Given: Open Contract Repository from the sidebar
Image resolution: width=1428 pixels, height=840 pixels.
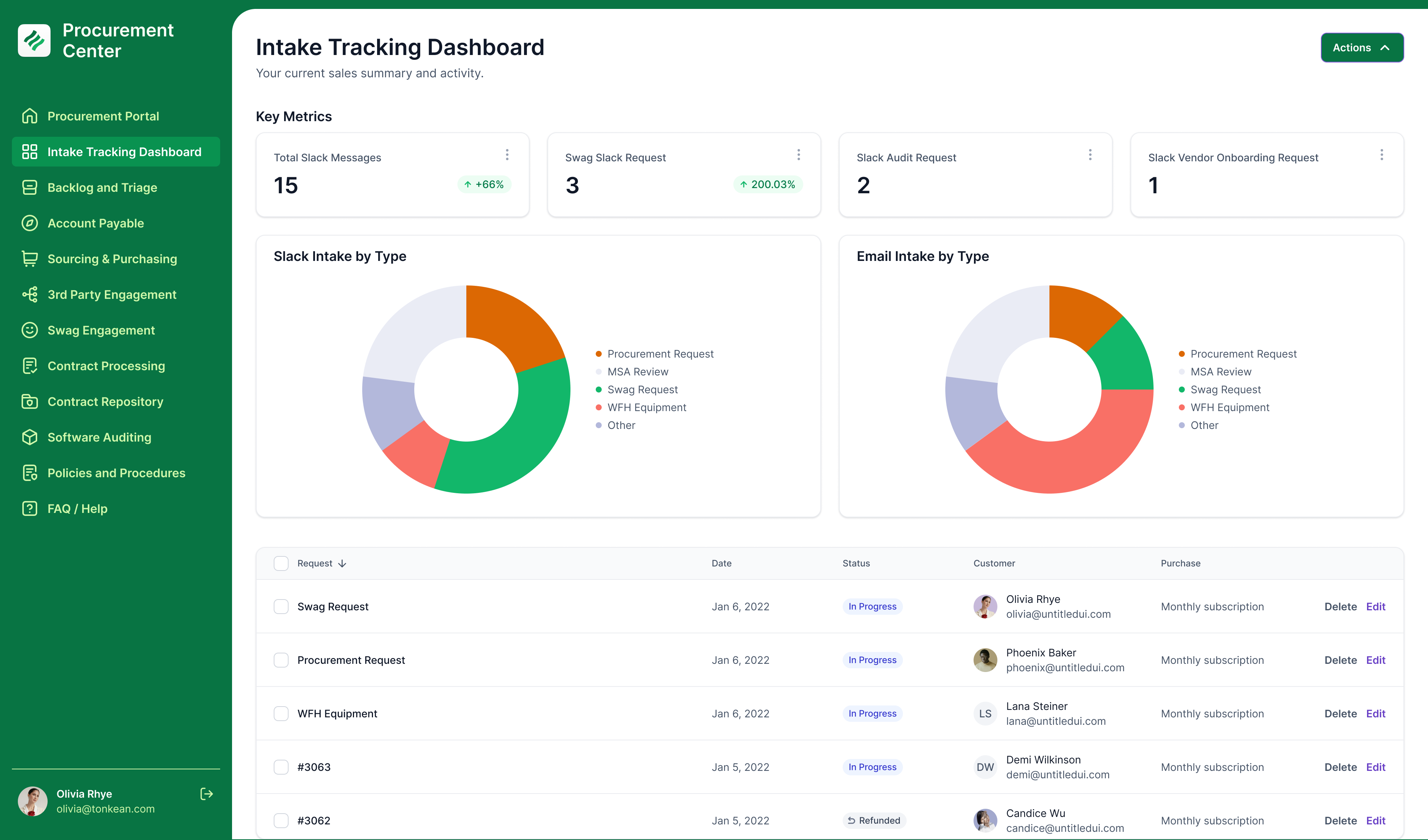Looking at the screenshot, I should click(x=105, y=401).
